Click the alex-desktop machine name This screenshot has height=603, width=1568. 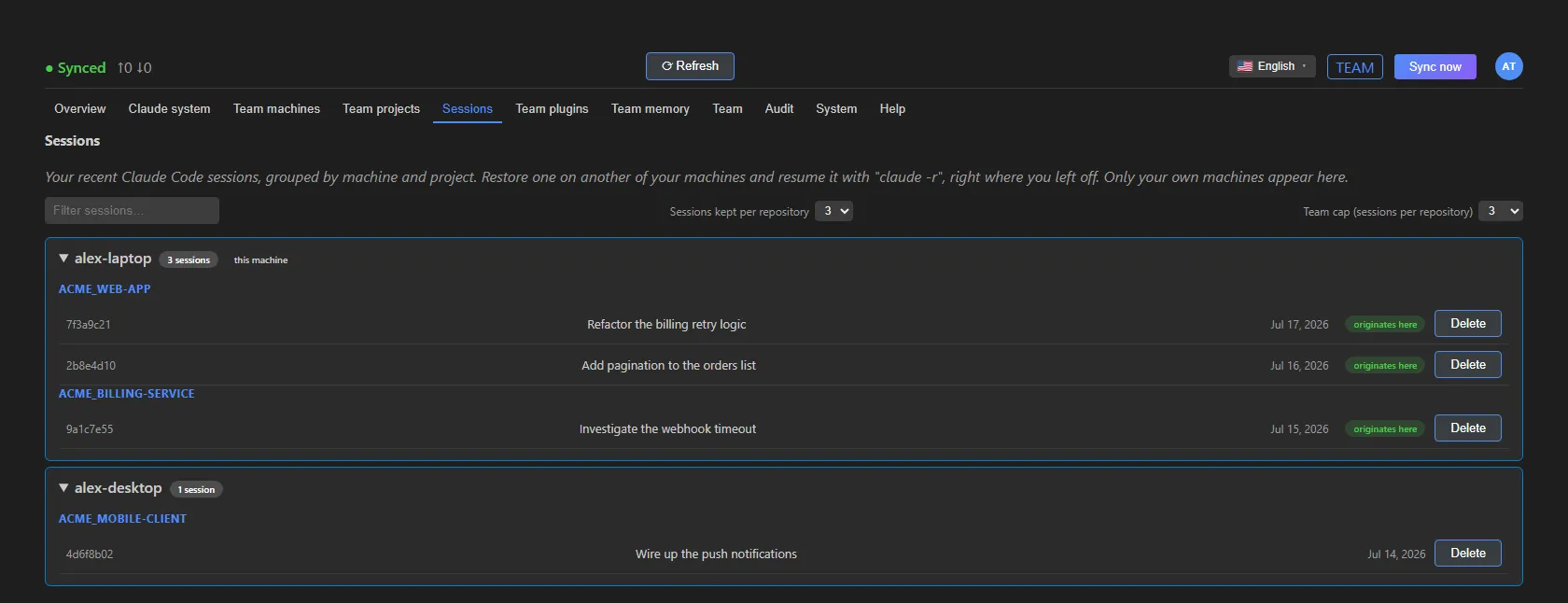point(118,488)
